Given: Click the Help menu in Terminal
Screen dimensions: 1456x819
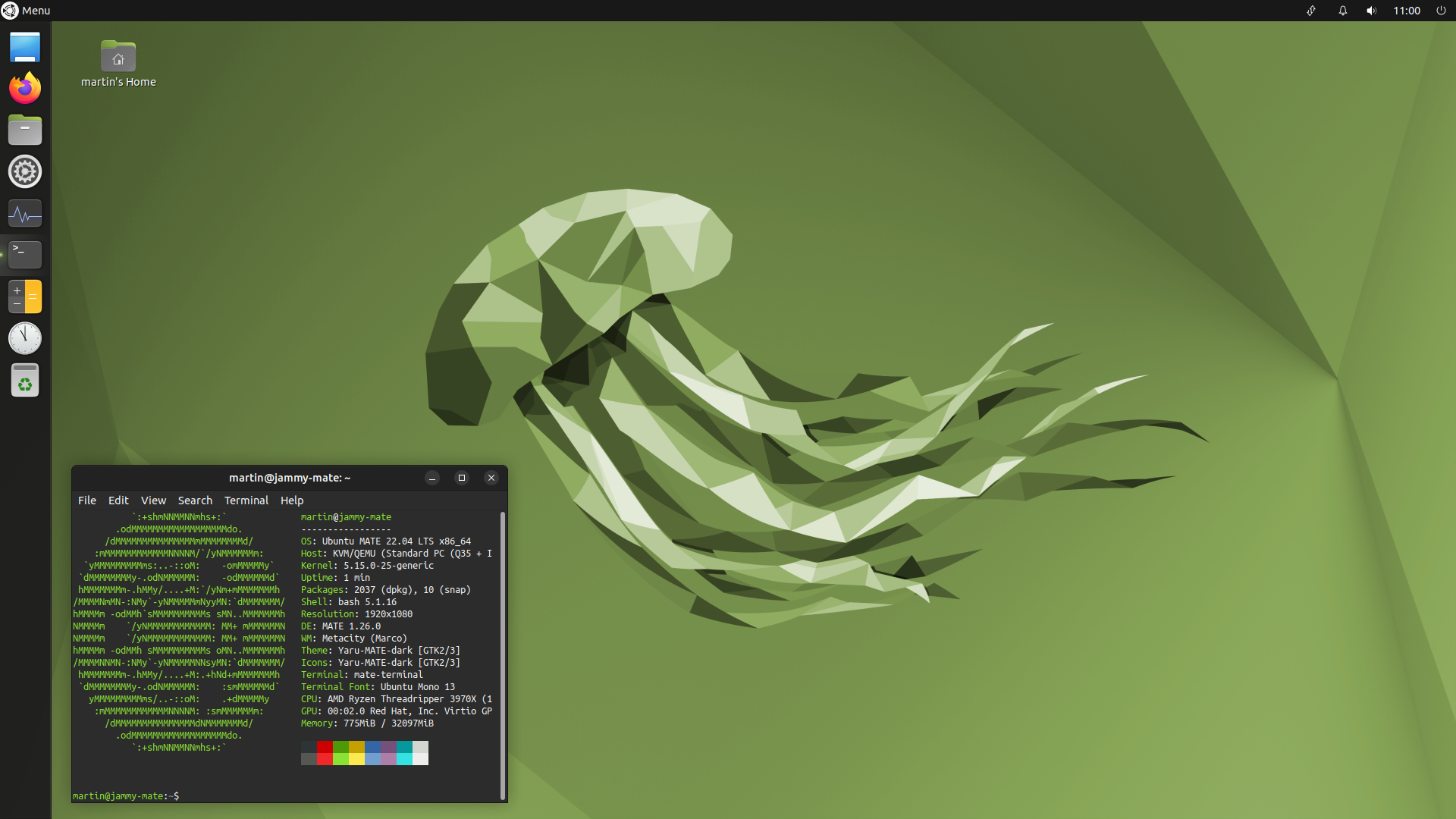Looking at the screenshot, I should click(x=292, y=500).
